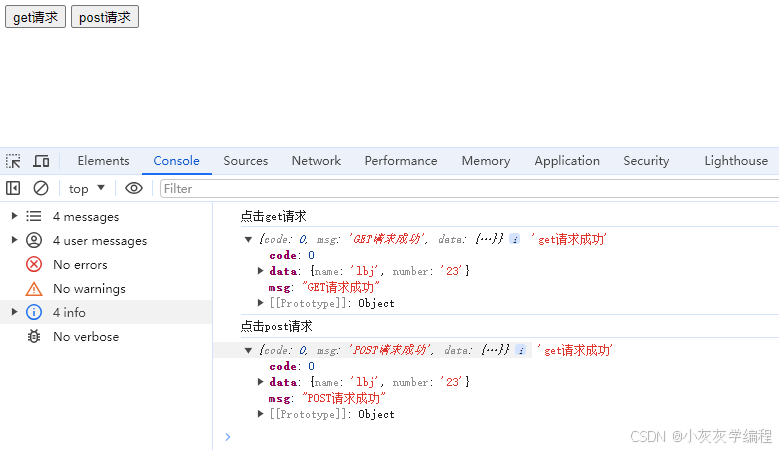Select the inspect element picker icon
This screenshot has height=450, width=779.
pos(13,161)
